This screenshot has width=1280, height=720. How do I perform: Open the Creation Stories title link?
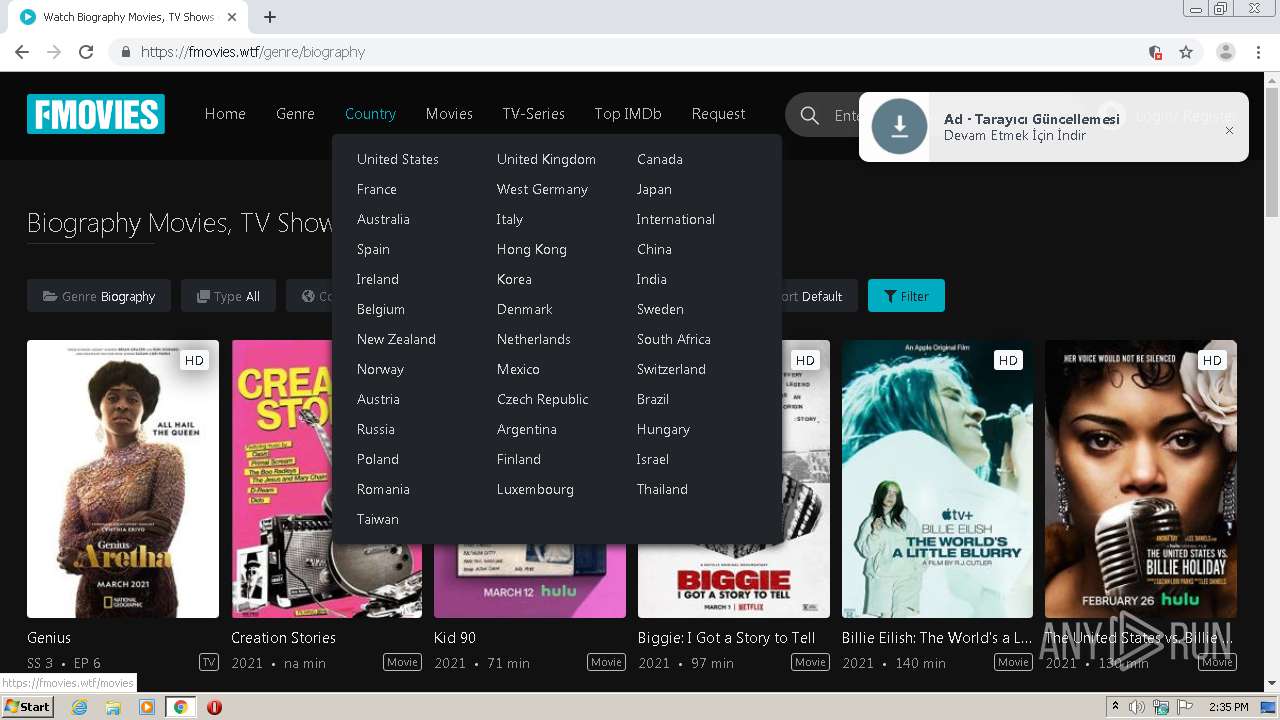[x=283, y=637]
